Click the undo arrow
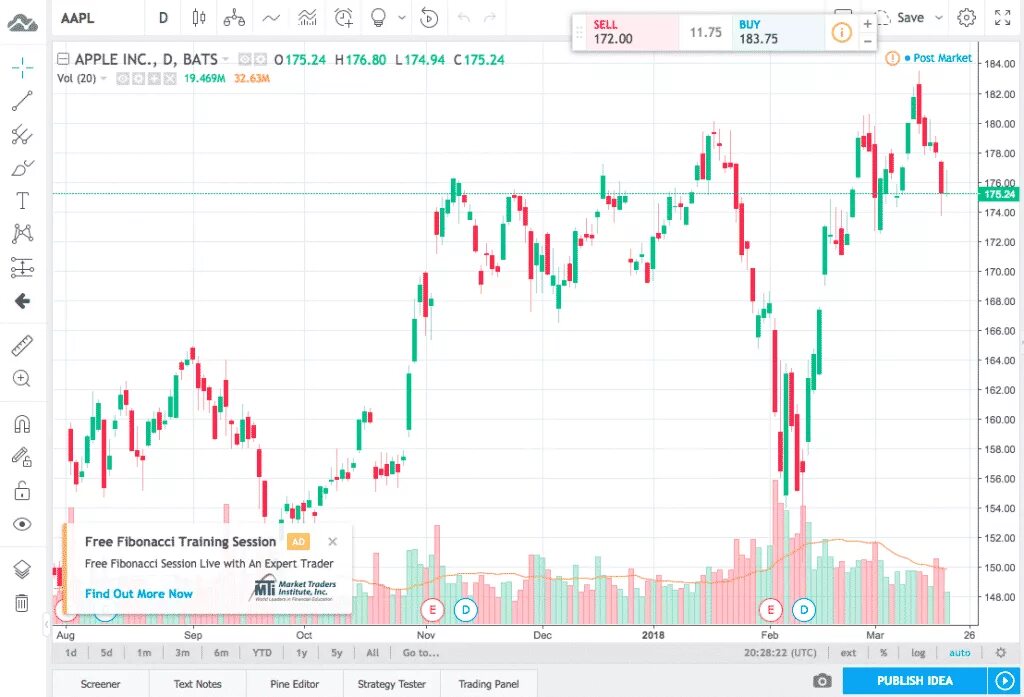 tap(464, 18)
